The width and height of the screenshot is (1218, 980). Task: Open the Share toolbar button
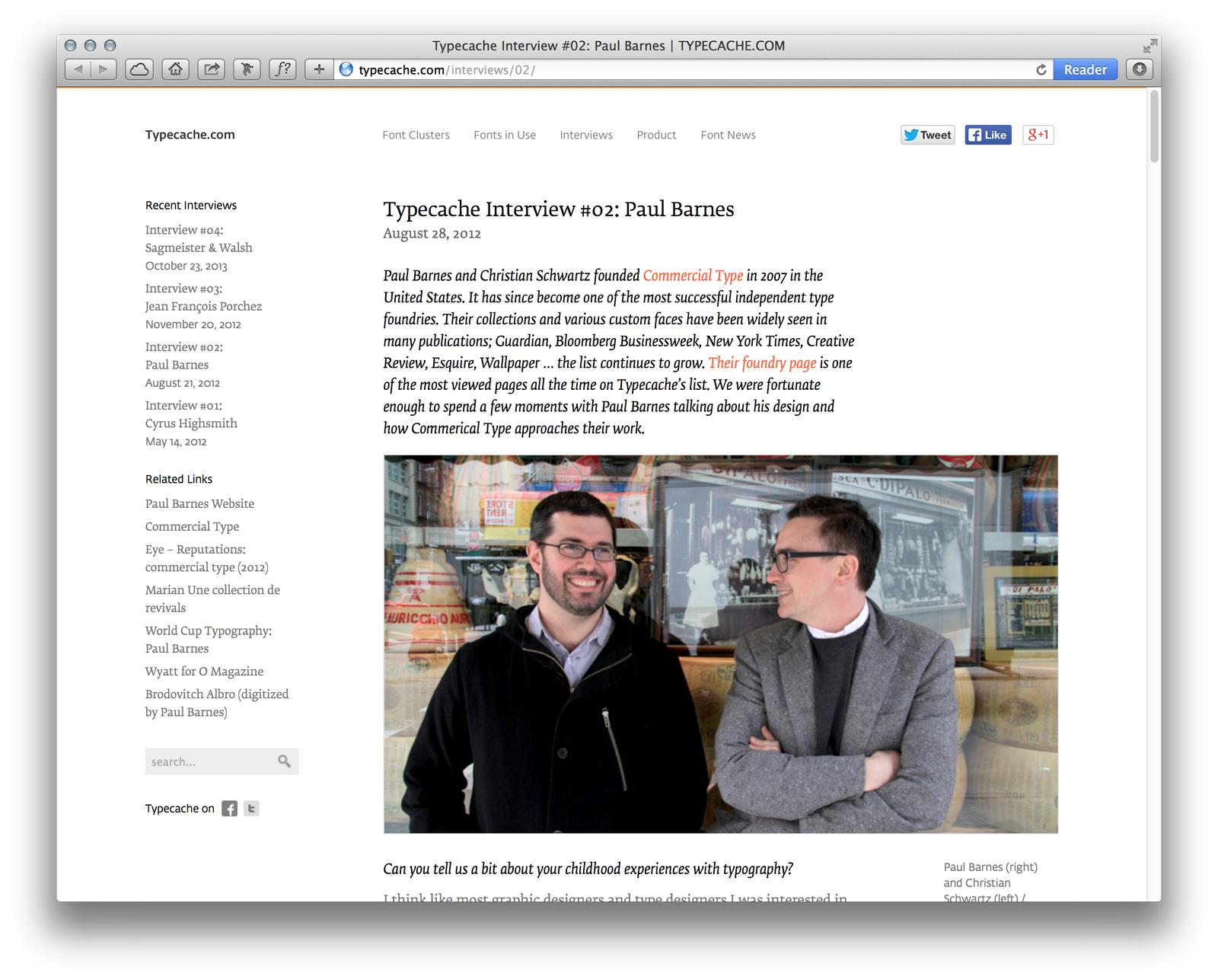point(211,69)
